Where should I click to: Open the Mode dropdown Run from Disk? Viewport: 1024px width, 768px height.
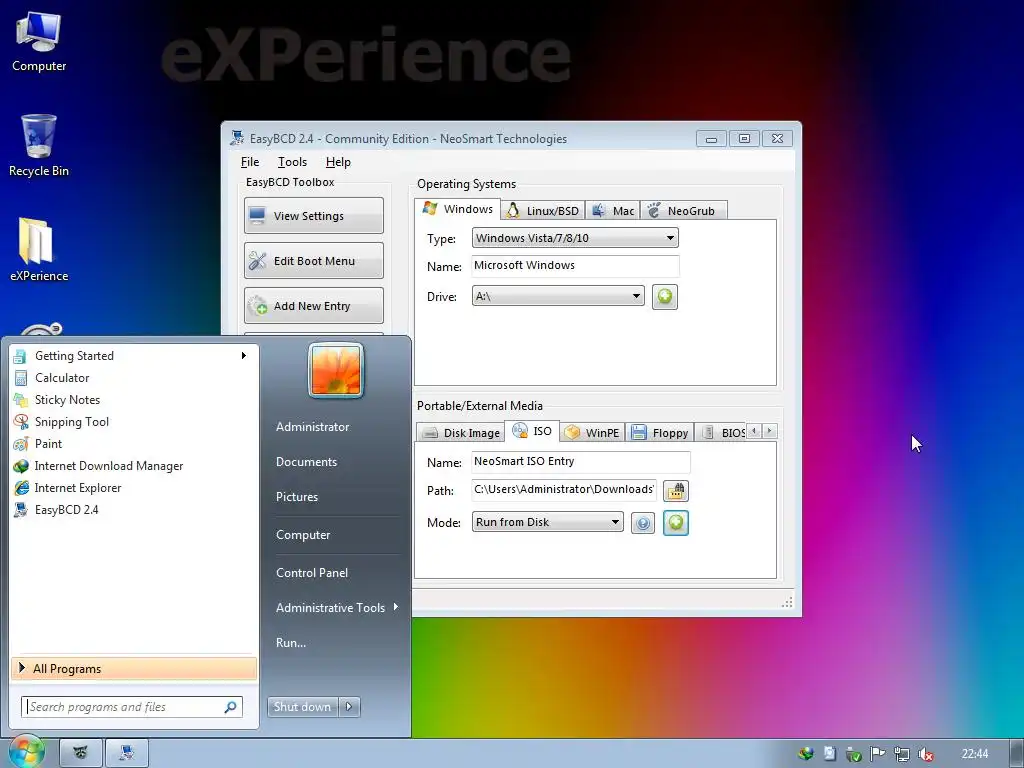coord(547,522)
